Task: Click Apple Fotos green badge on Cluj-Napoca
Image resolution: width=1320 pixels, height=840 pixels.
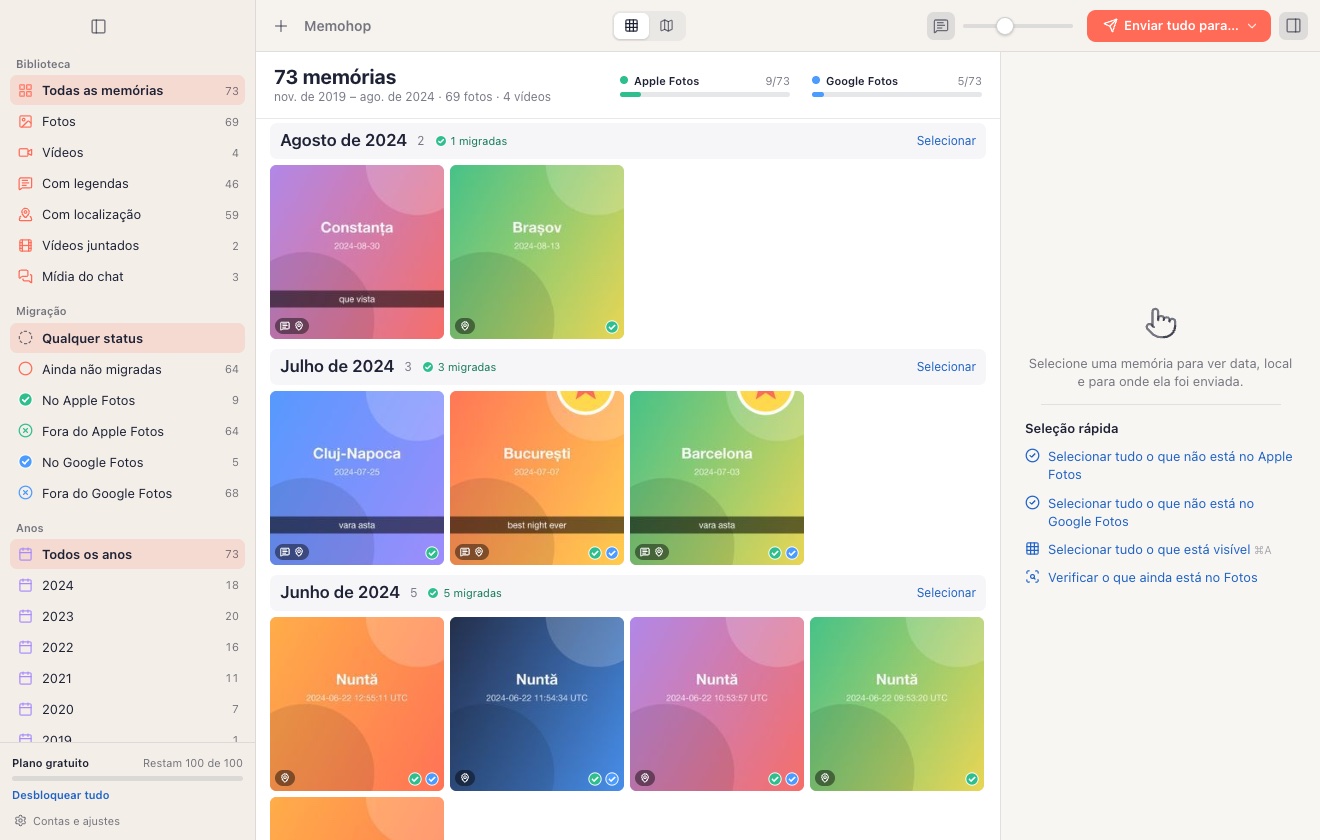Action: pos(432,553)
